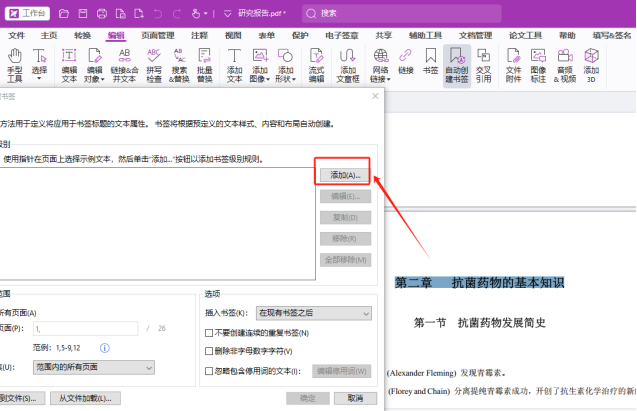The image size is (637, 411).
Task: Click the page range input field
Action: [x=85, y=327]
